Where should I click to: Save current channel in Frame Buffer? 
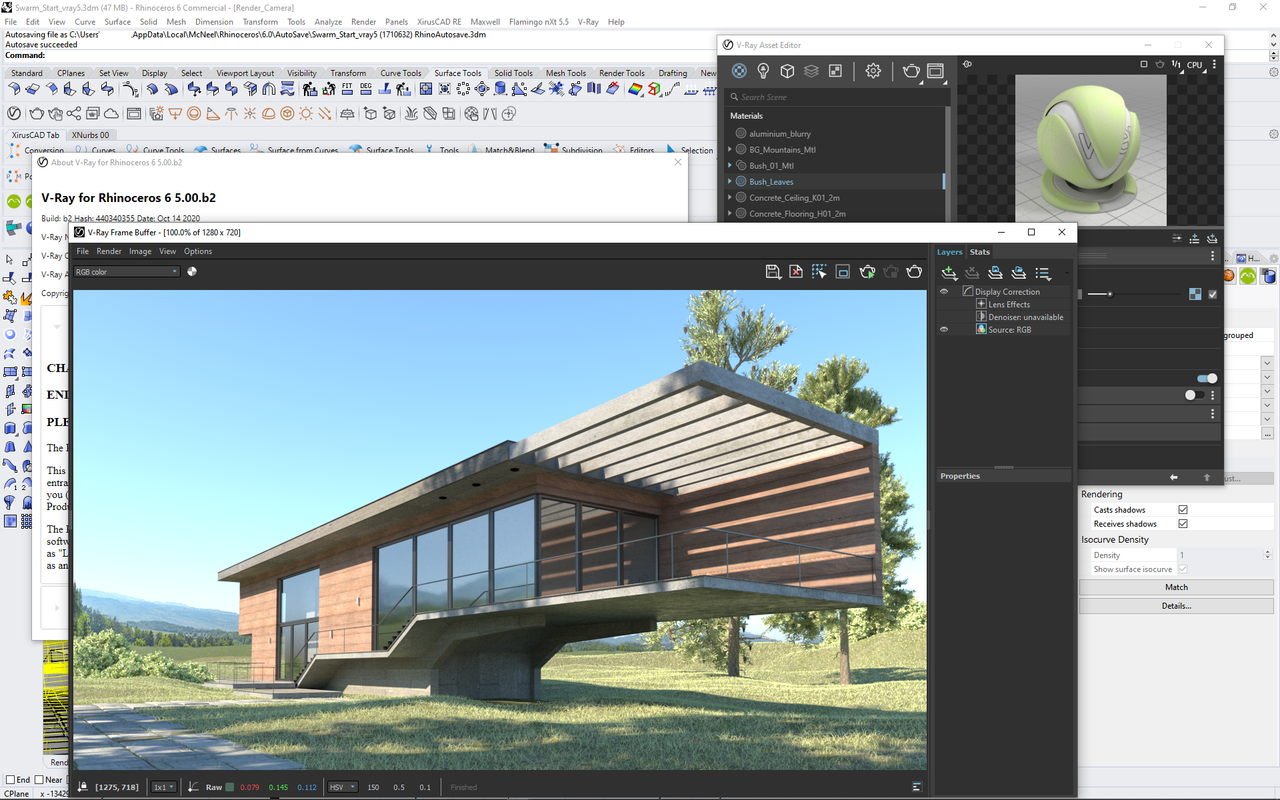click(x=773, y=271)
